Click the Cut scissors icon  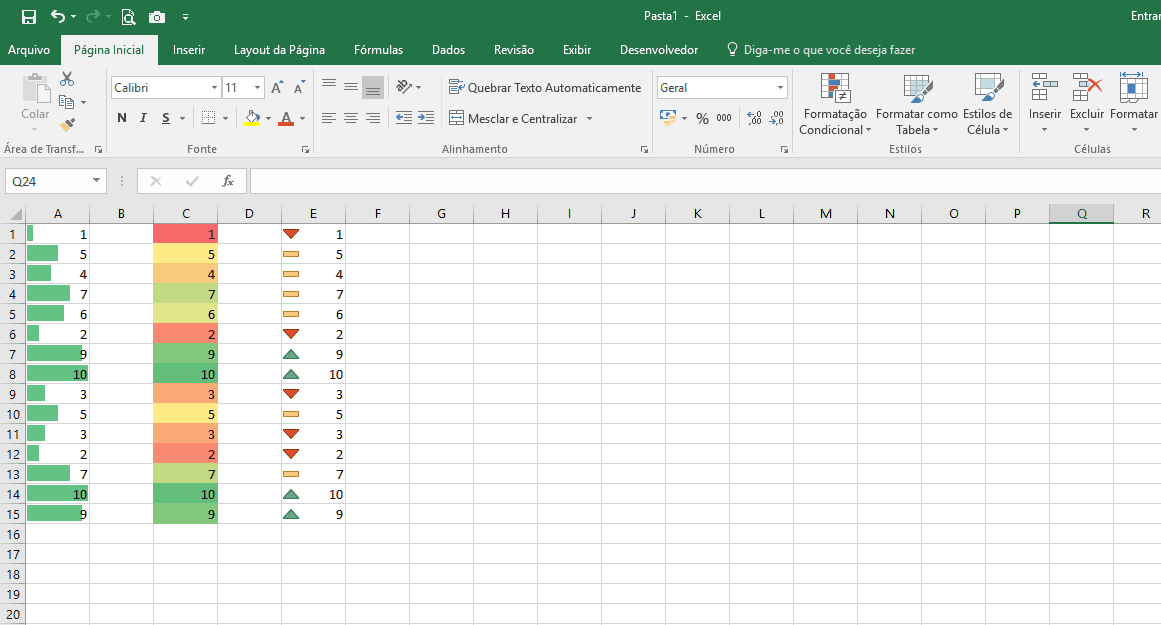pos(67,79)
